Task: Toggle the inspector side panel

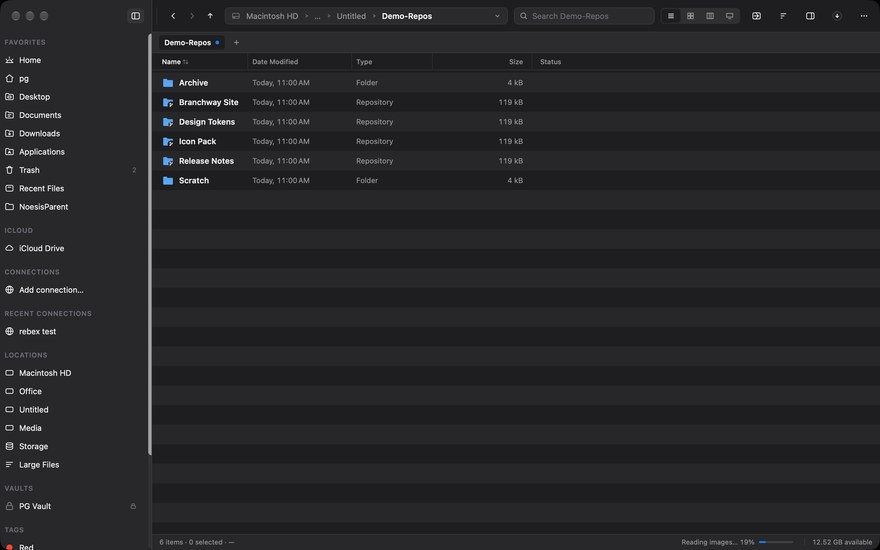Action: 810,16
